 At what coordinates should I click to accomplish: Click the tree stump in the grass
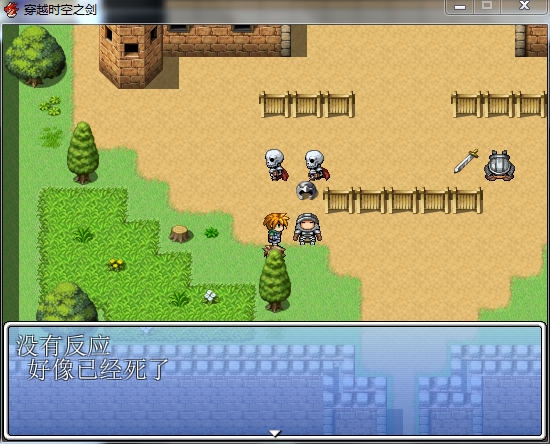coord(180,234)
